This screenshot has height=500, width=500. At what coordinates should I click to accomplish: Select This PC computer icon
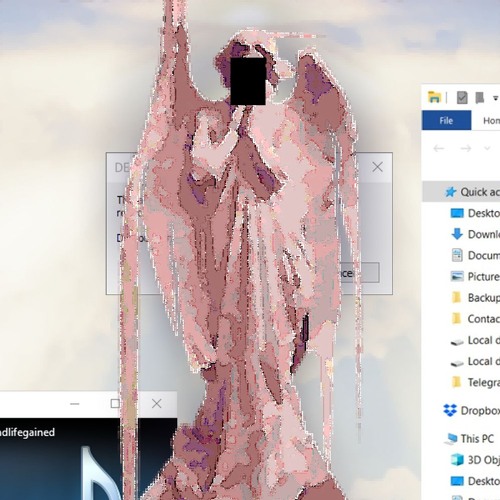(x=451, y=439)
